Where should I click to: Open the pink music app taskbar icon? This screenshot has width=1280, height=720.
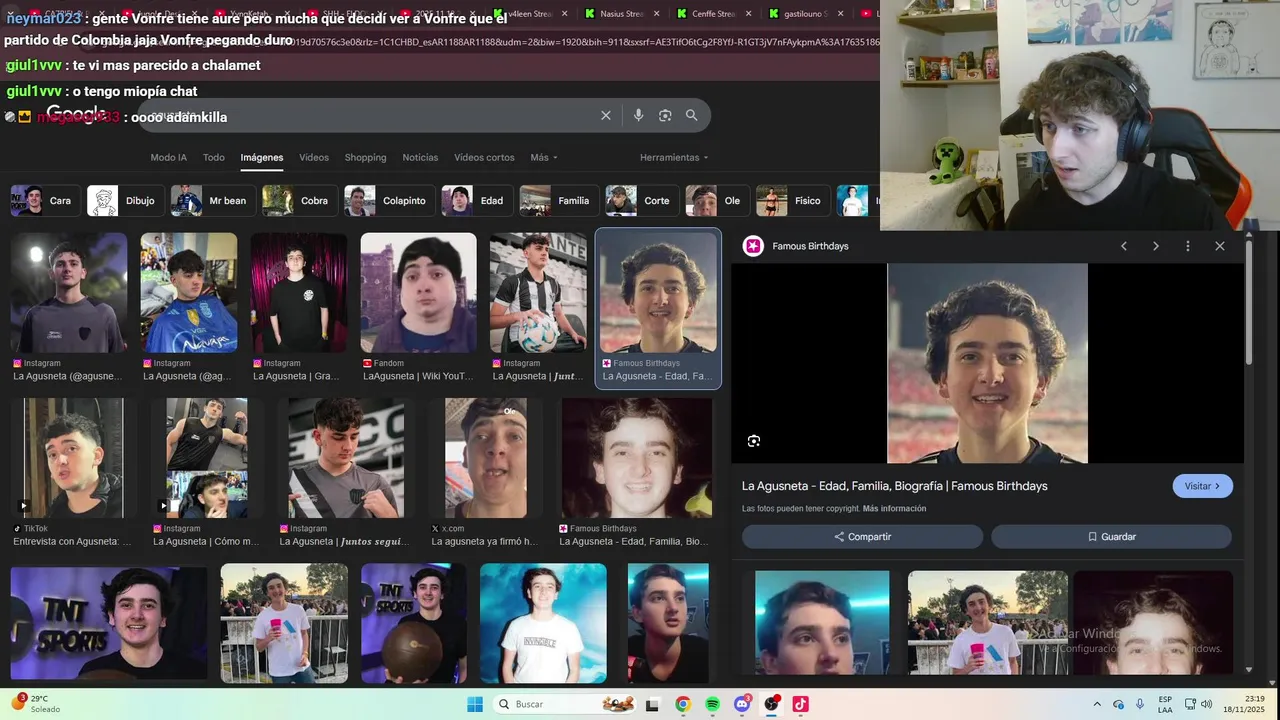click(800, 704)
